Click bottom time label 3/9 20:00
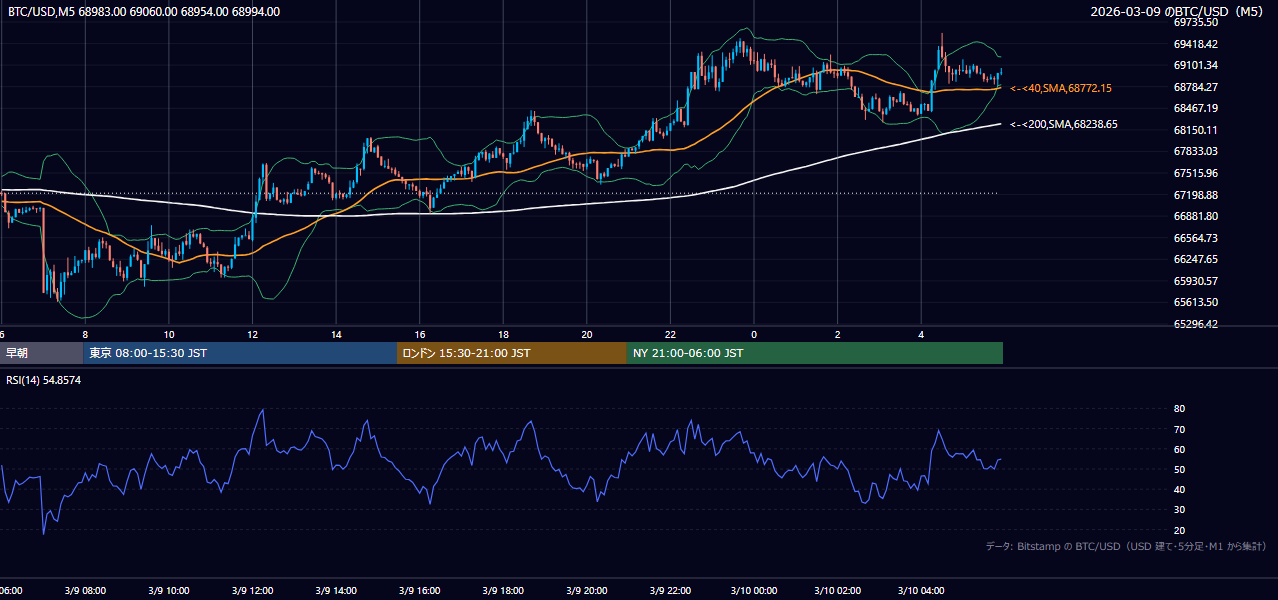This screenshot has height=600, width=1278. 587,591
